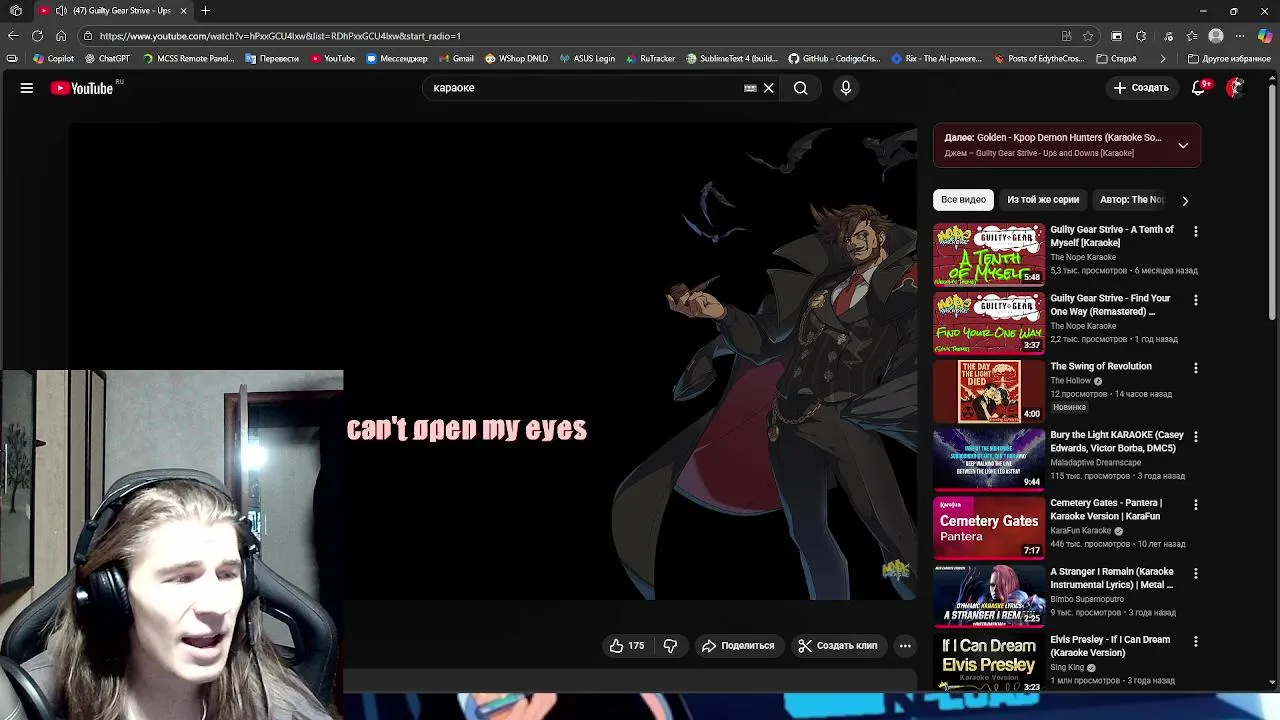Open the browser favorites list icon

1192,36
